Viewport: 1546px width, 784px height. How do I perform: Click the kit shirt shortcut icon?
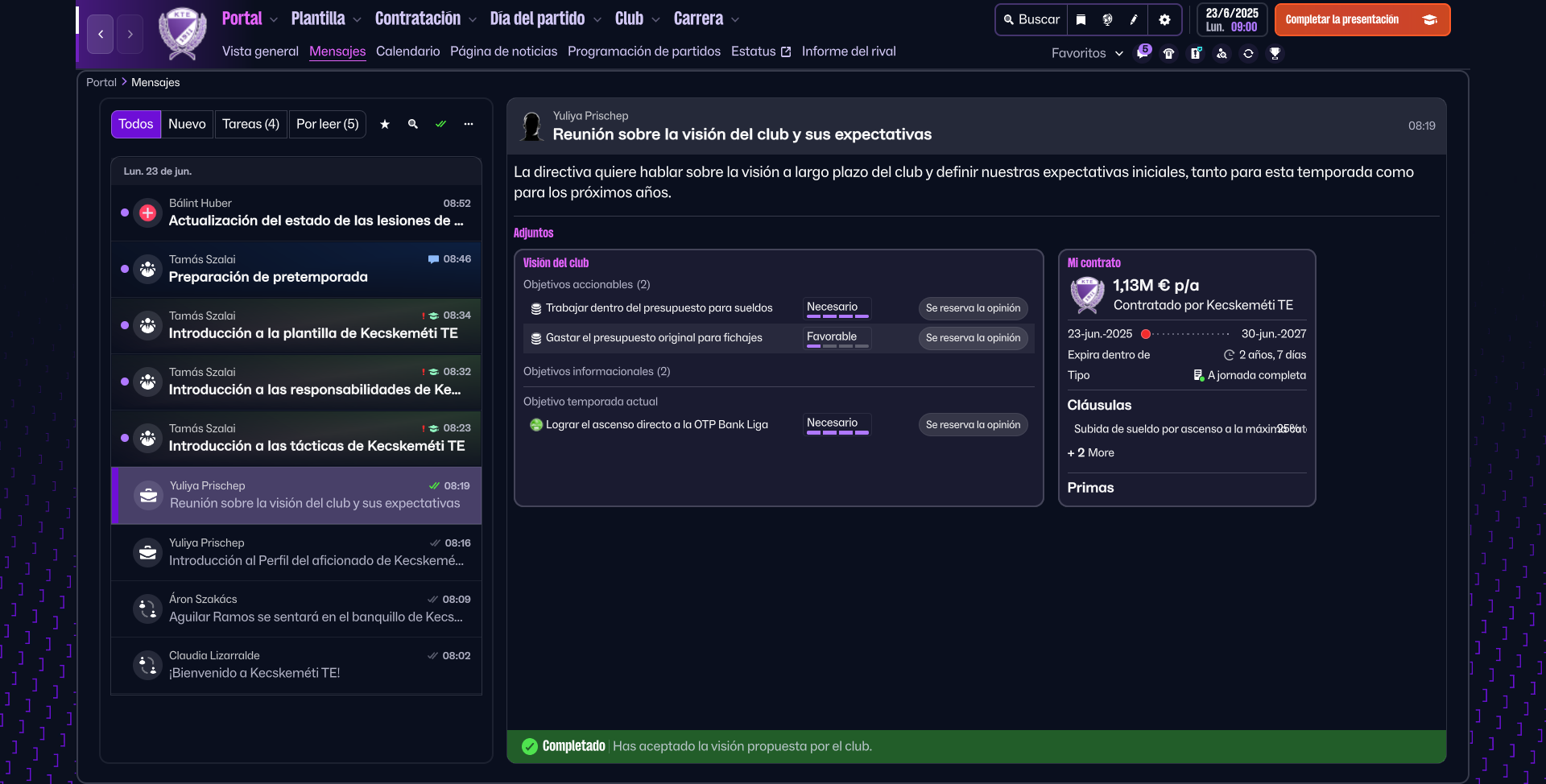tap(1169, 53)
